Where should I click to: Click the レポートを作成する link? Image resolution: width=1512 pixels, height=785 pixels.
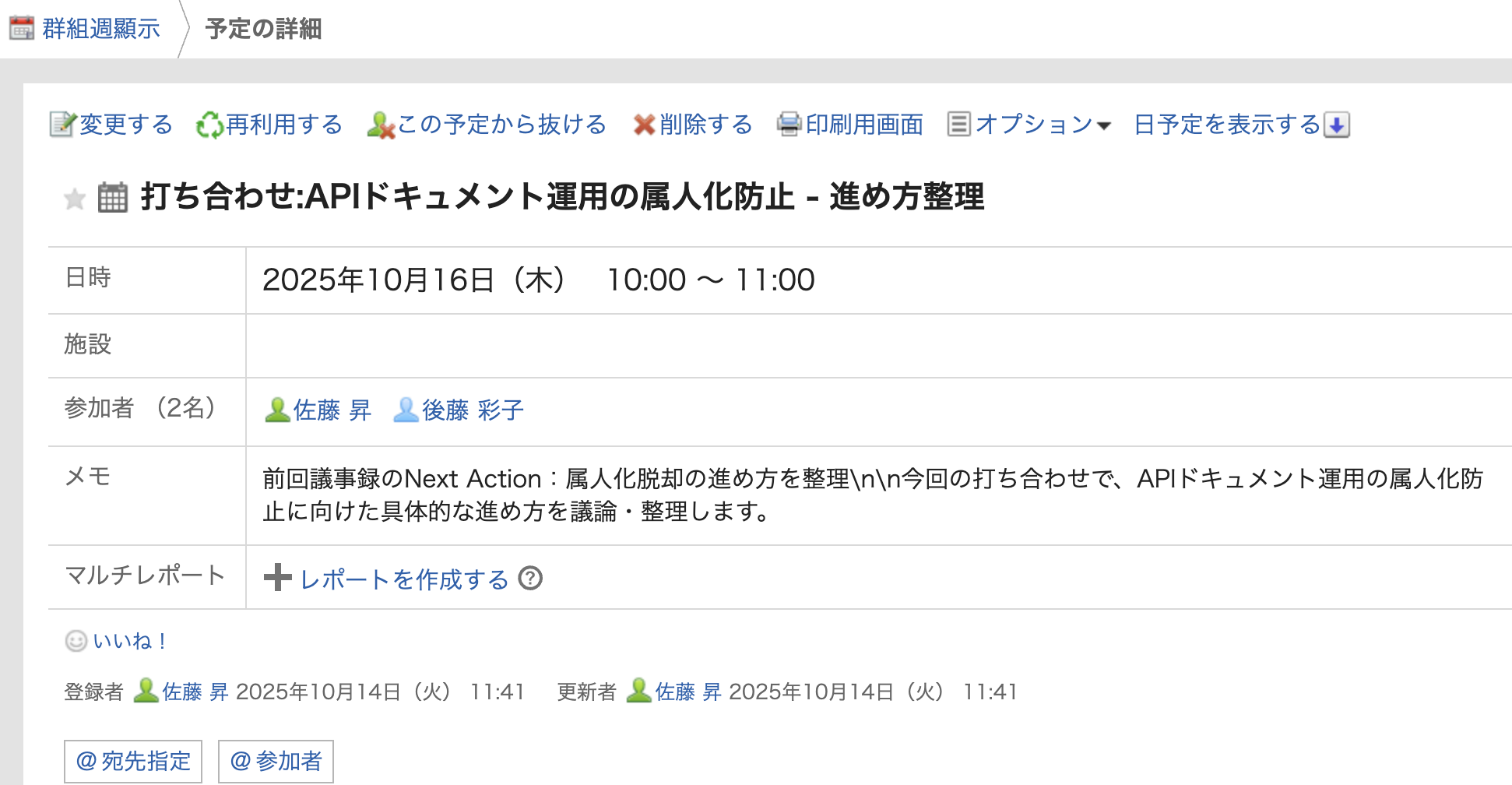(404, 579)
